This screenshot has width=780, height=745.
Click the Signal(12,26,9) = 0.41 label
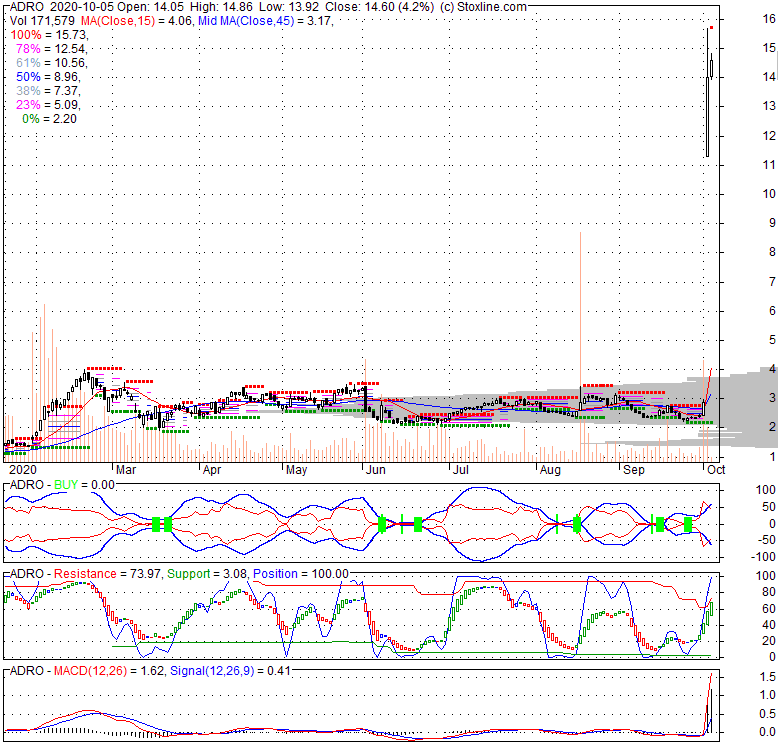[230, 670]
